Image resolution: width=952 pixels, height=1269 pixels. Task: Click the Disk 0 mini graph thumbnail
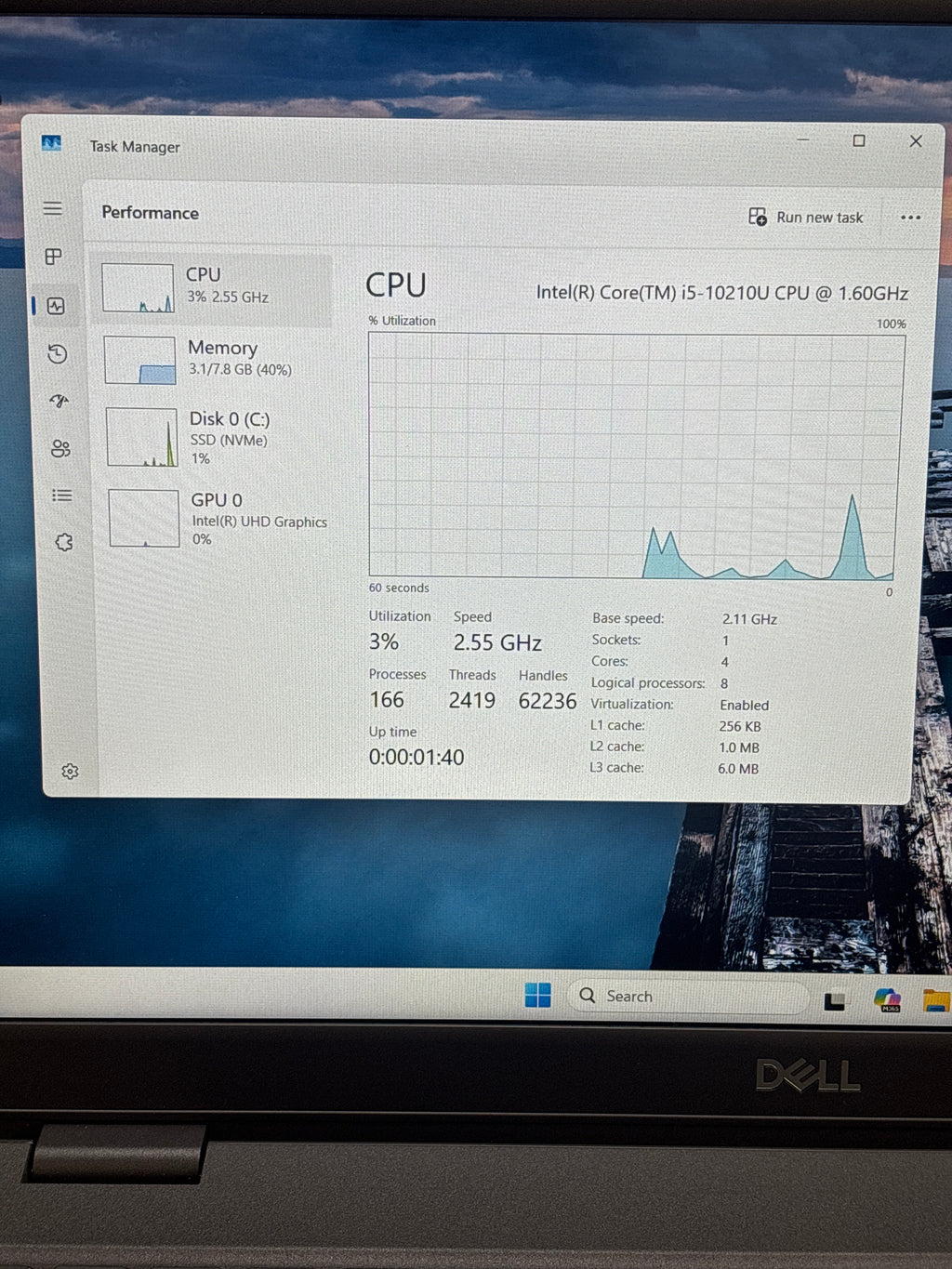[x=141, y=437]
